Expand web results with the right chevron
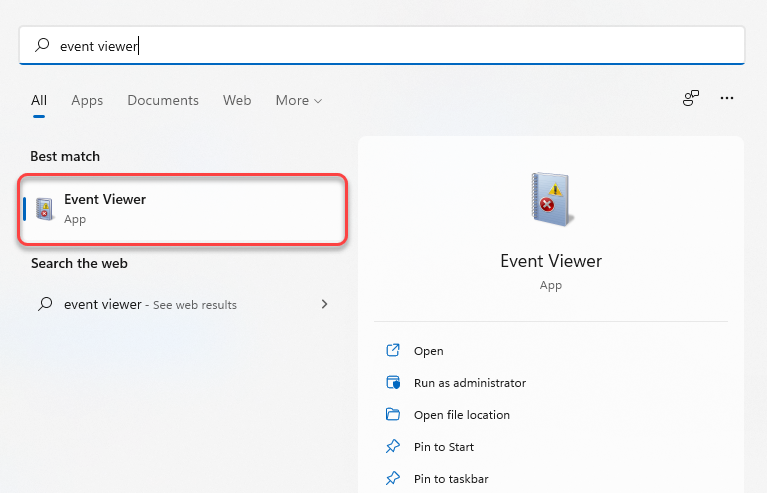This screenshot has height=493, width=767. pos(324,304)
